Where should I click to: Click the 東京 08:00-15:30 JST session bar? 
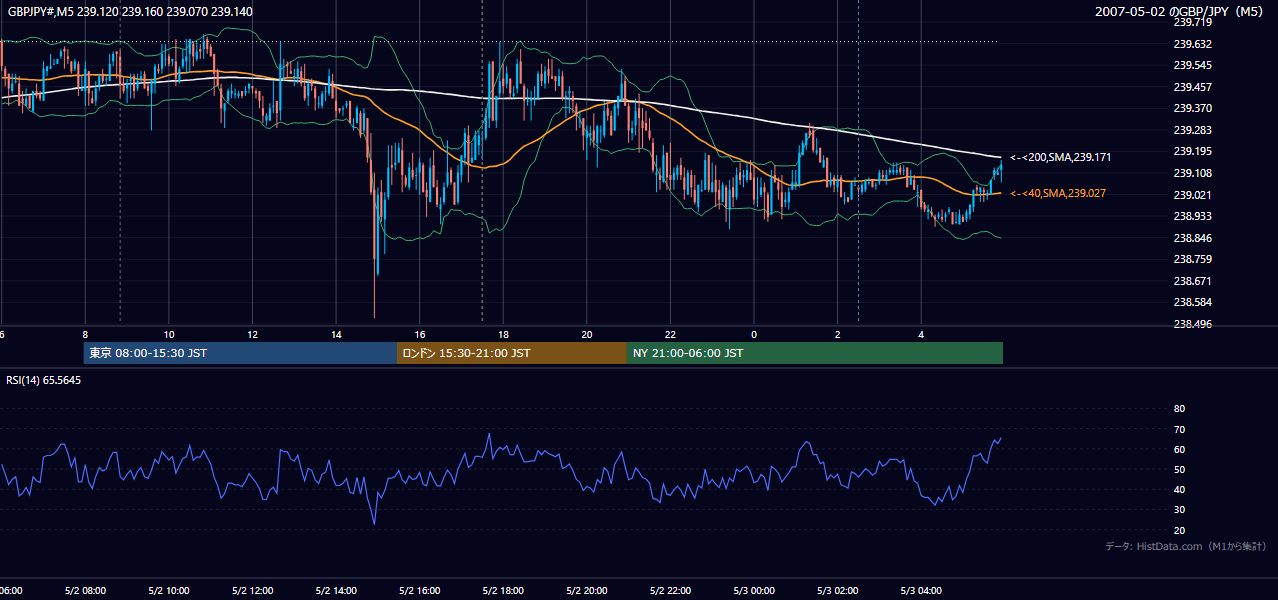(240, 353)
